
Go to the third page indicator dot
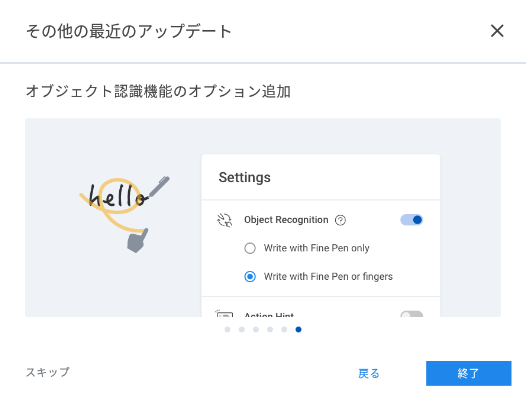(x=256, y=330)
